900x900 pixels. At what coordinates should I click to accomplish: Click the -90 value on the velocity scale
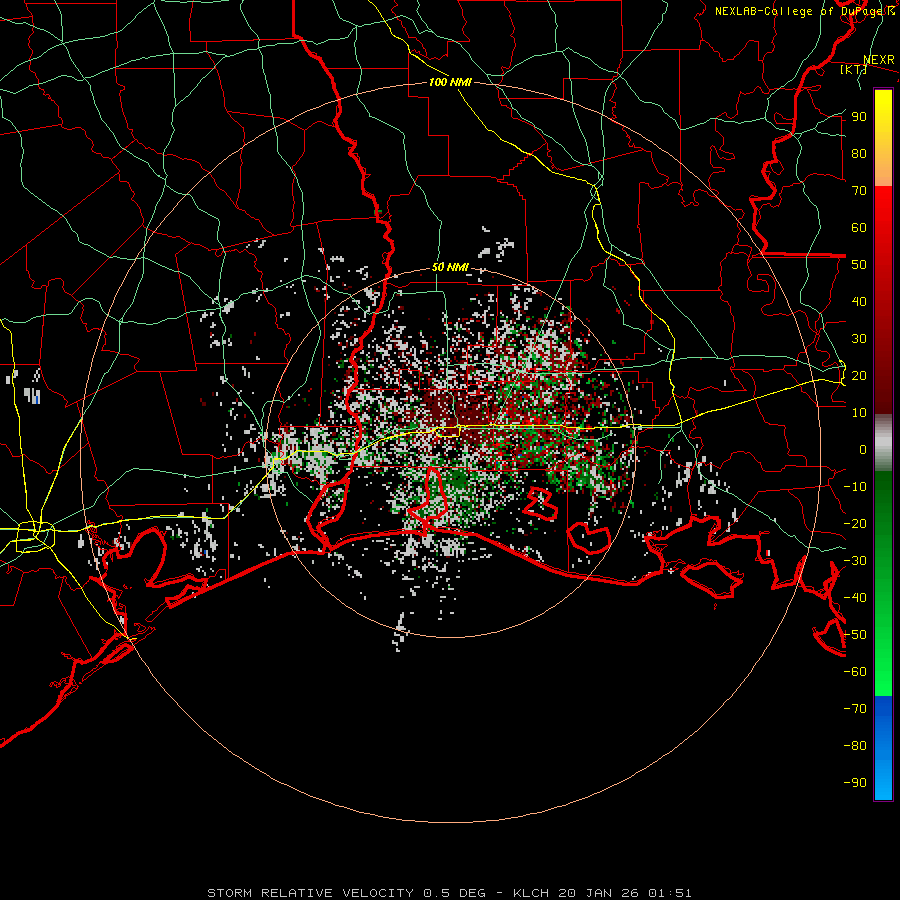click(855, 783)
